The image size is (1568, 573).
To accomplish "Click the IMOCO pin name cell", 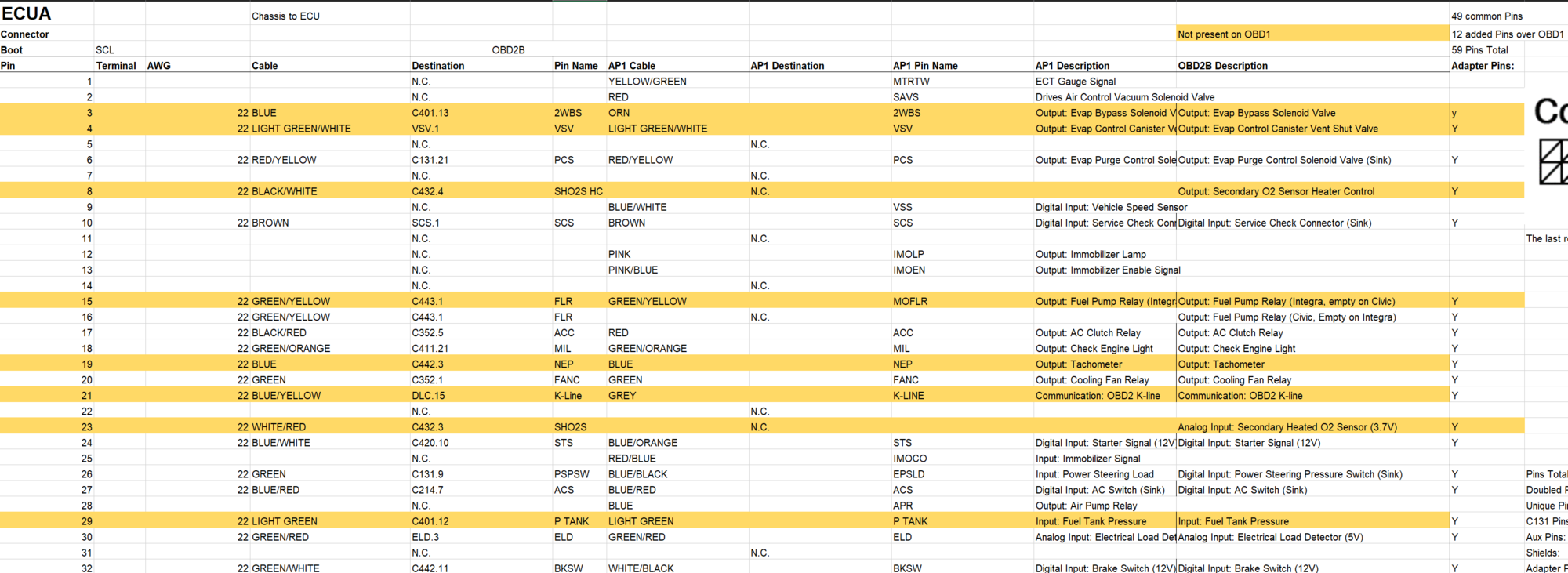I will point(909,459).
